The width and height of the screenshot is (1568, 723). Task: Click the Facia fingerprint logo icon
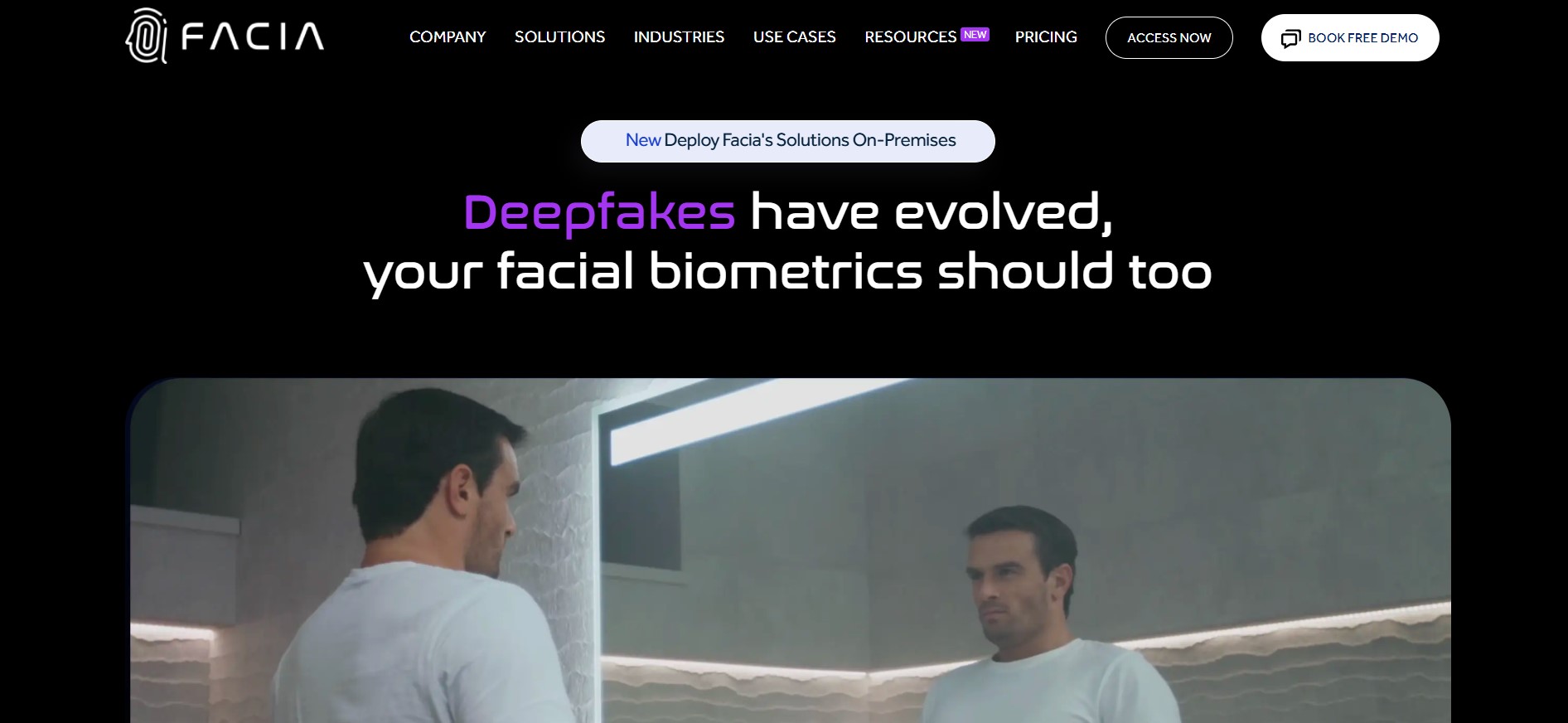click(x=146, y=36)
